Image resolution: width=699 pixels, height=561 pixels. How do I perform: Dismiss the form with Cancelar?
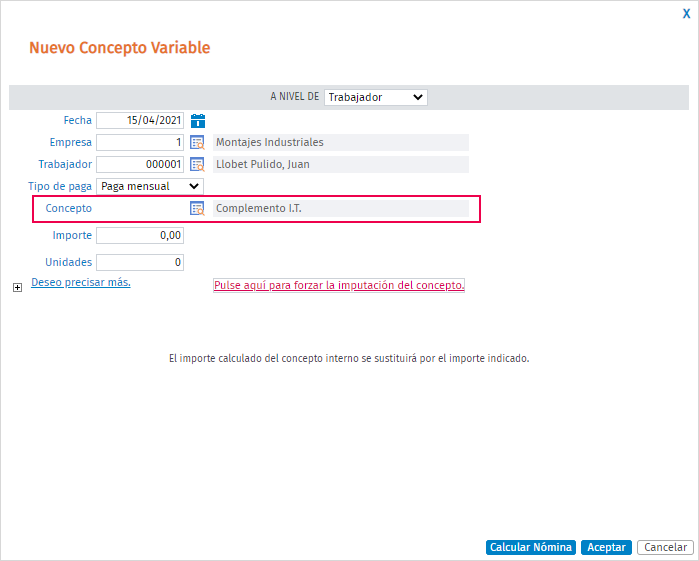[x=664, y=547]
